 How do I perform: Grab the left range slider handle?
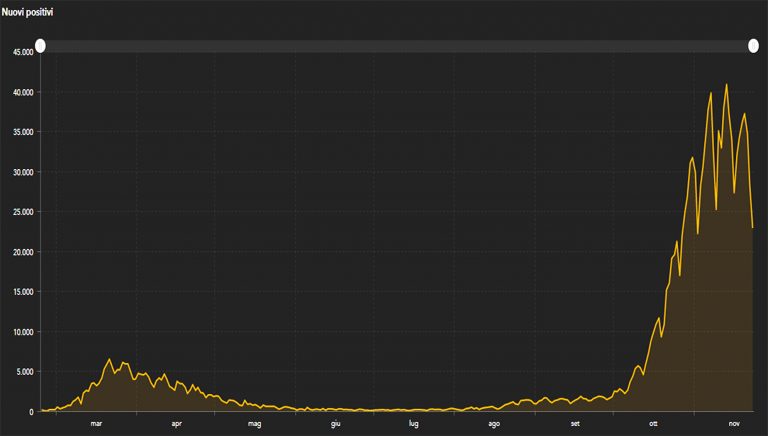(x=40, y=46)
